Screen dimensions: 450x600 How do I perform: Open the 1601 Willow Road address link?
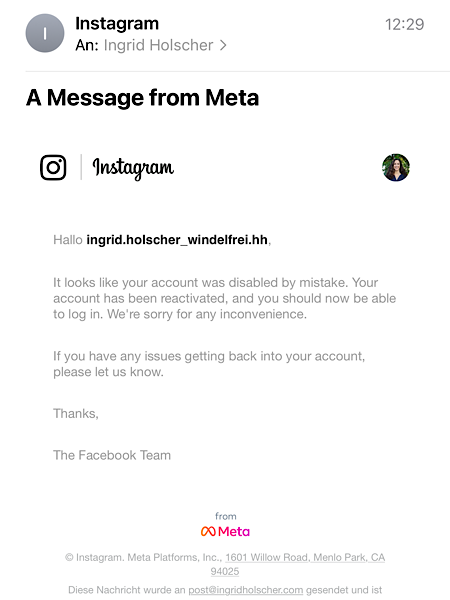[x=305, y=557]
